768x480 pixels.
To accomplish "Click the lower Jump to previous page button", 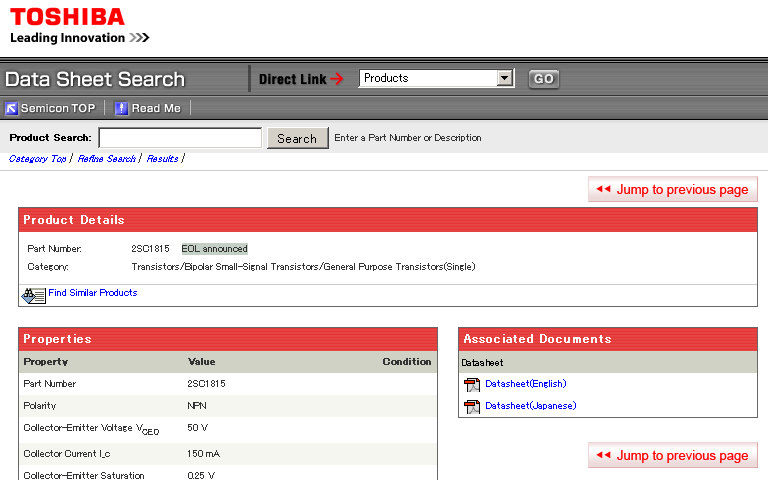I will (672, 455).
